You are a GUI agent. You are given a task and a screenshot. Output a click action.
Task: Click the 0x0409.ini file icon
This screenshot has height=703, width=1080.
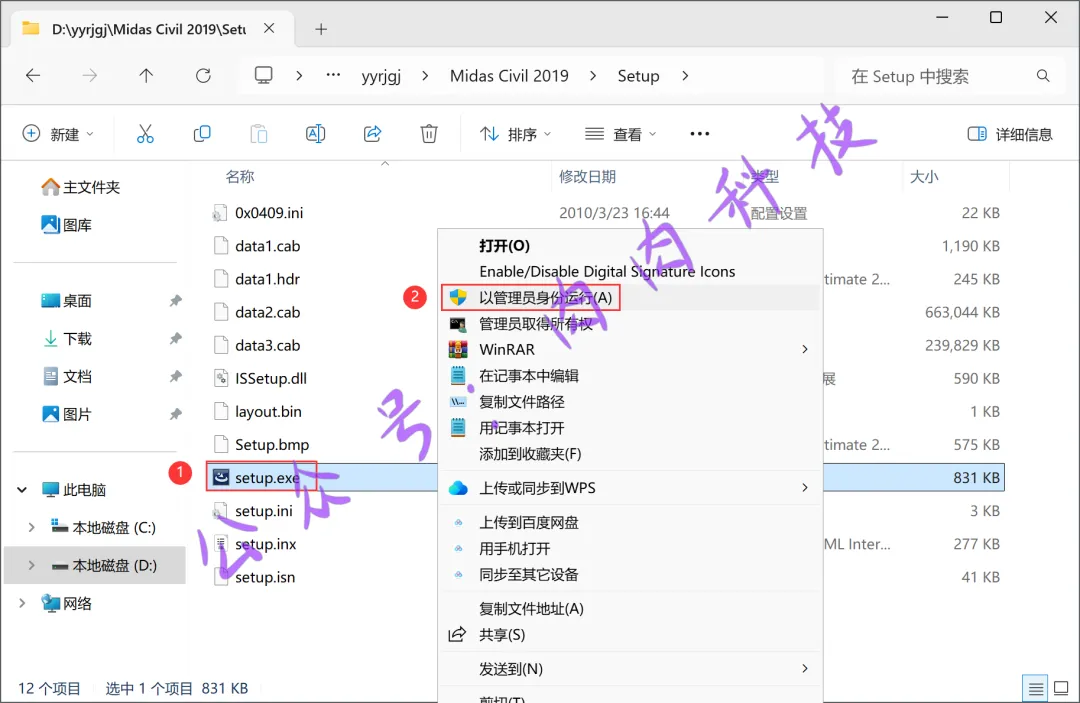220,213
